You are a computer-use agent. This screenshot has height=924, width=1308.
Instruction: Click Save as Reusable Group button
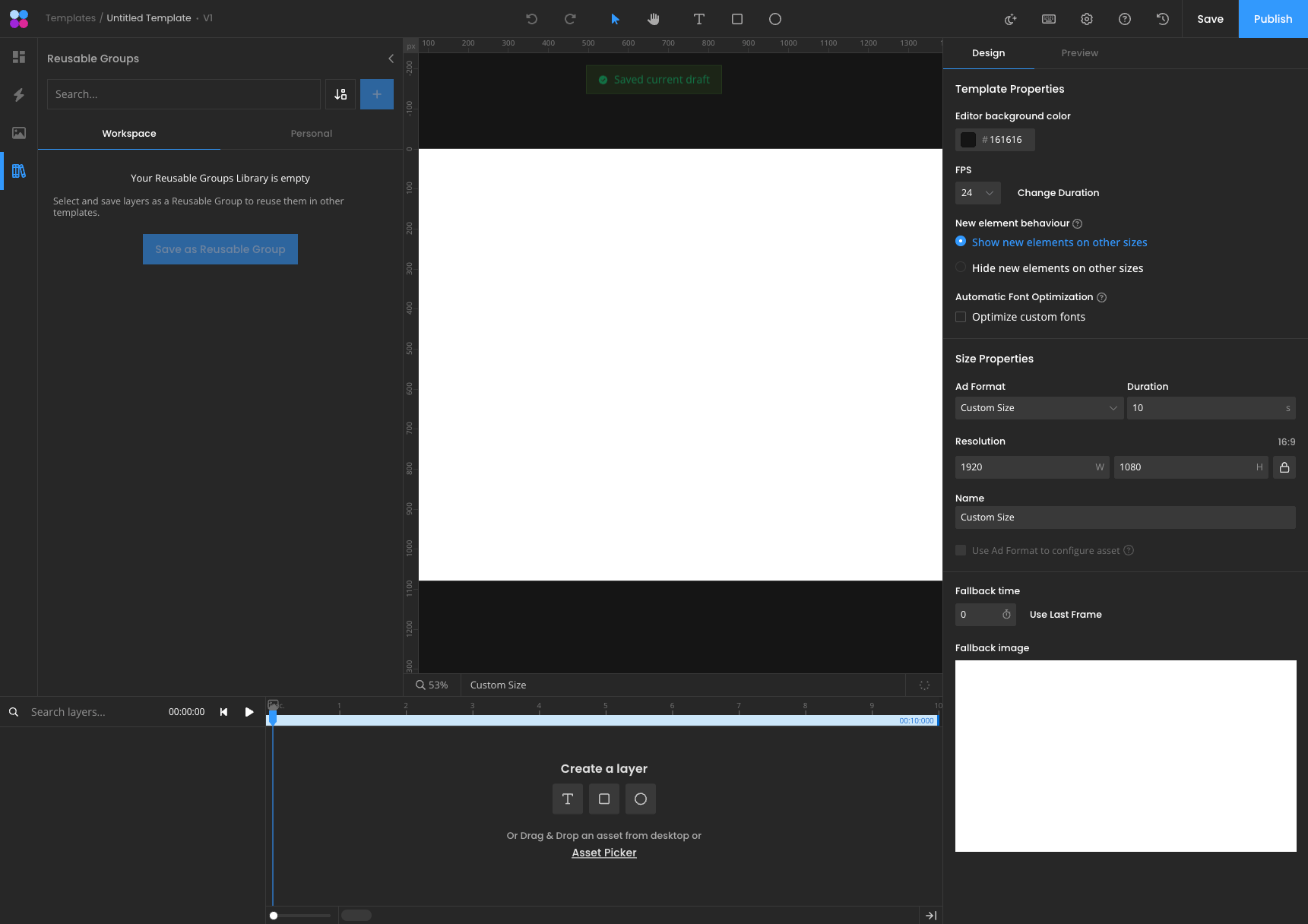click(x=220, y=249)
